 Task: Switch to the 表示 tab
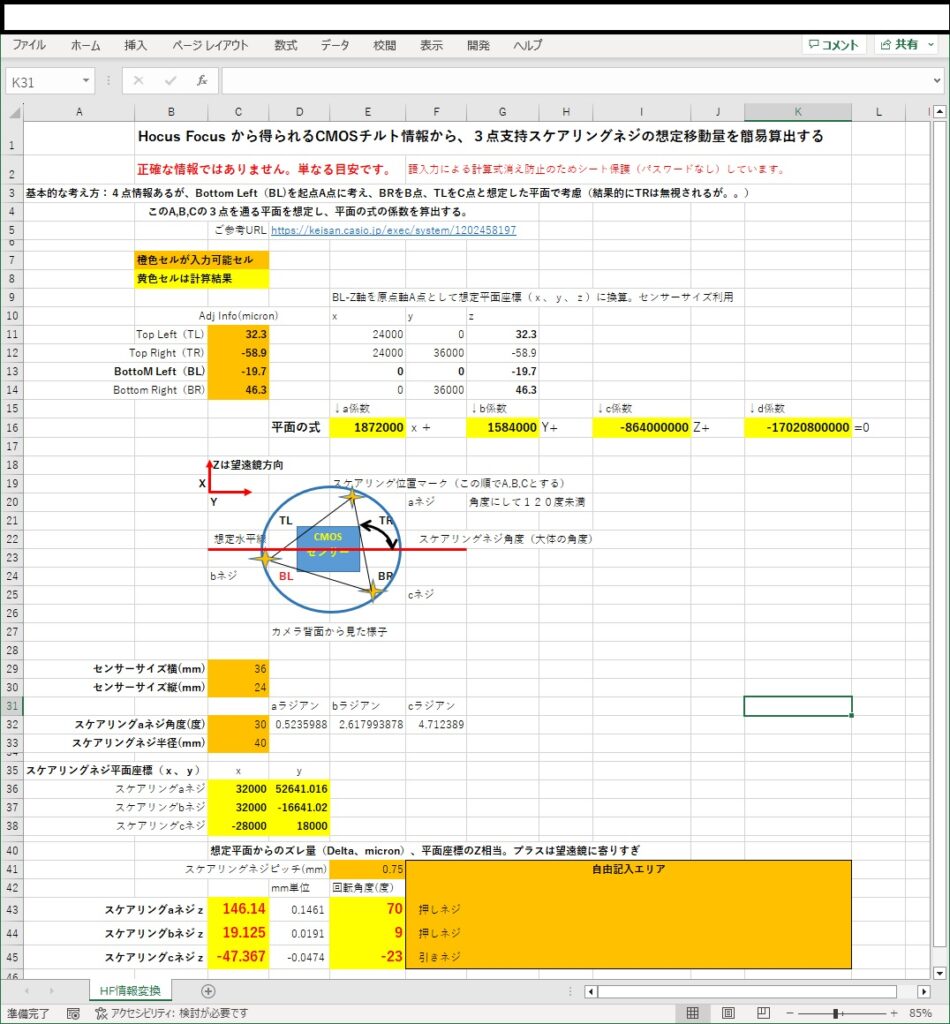pyautogui.click(x=431, y=45)
